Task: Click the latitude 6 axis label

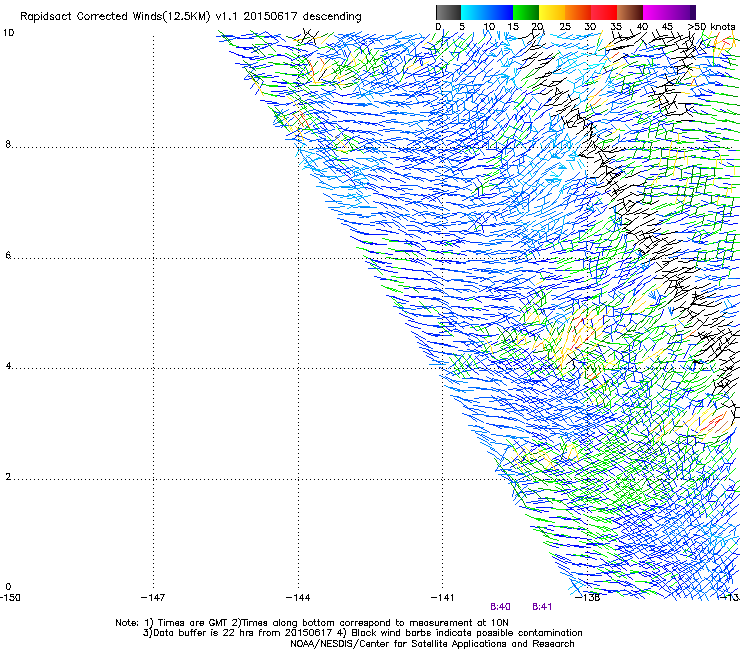Action: click(8, 255)
